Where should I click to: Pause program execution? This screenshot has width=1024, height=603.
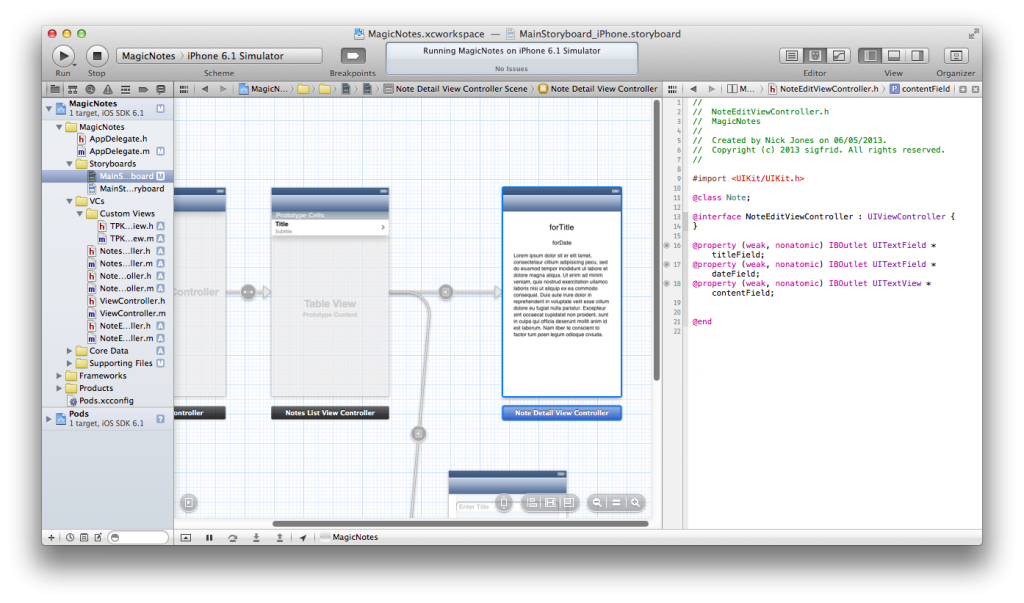[x=209, y=538]
